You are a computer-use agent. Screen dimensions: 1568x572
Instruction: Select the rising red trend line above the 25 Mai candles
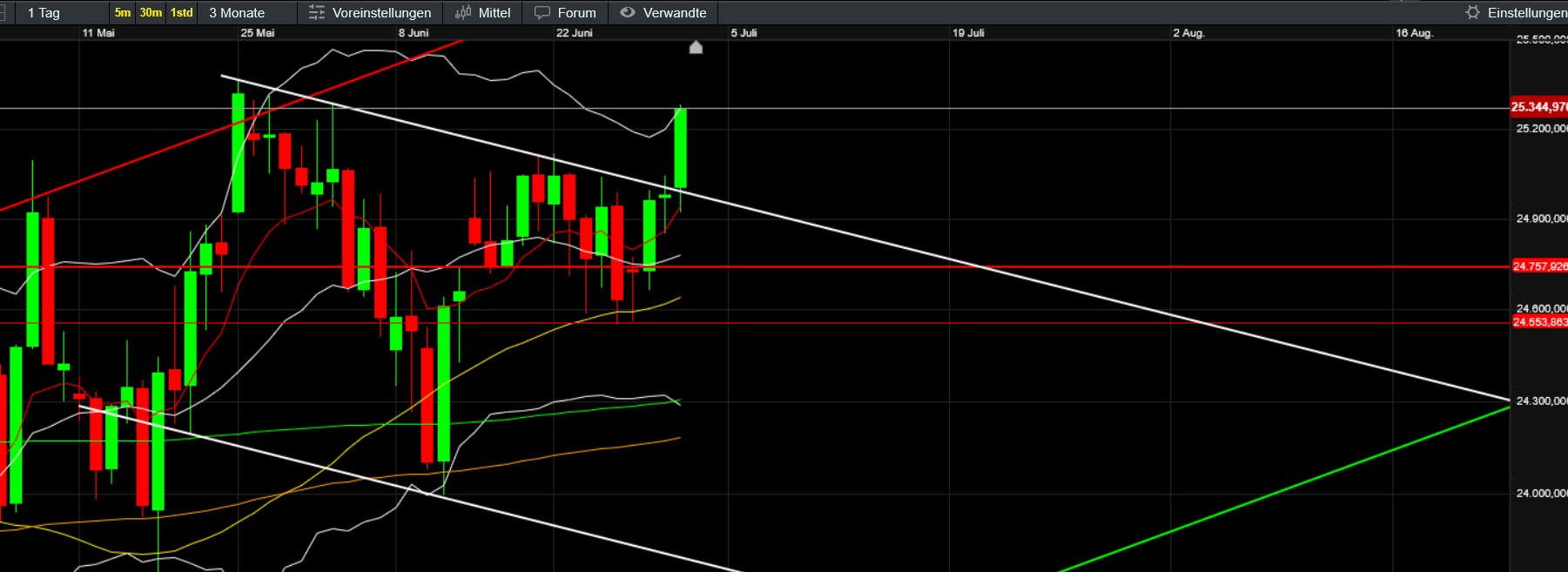point(231,125)
